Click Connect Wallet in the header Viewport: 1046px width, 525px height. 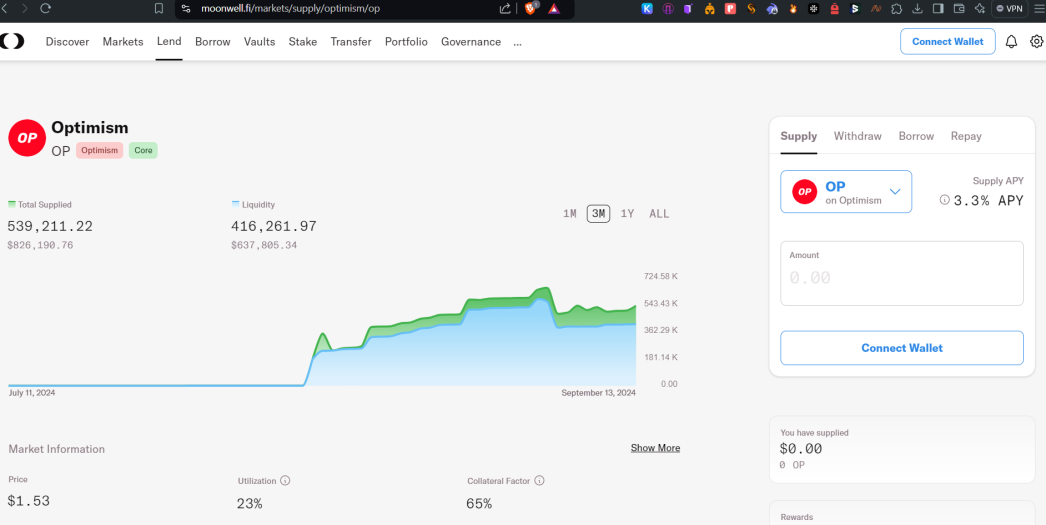[x=947, y=41]
